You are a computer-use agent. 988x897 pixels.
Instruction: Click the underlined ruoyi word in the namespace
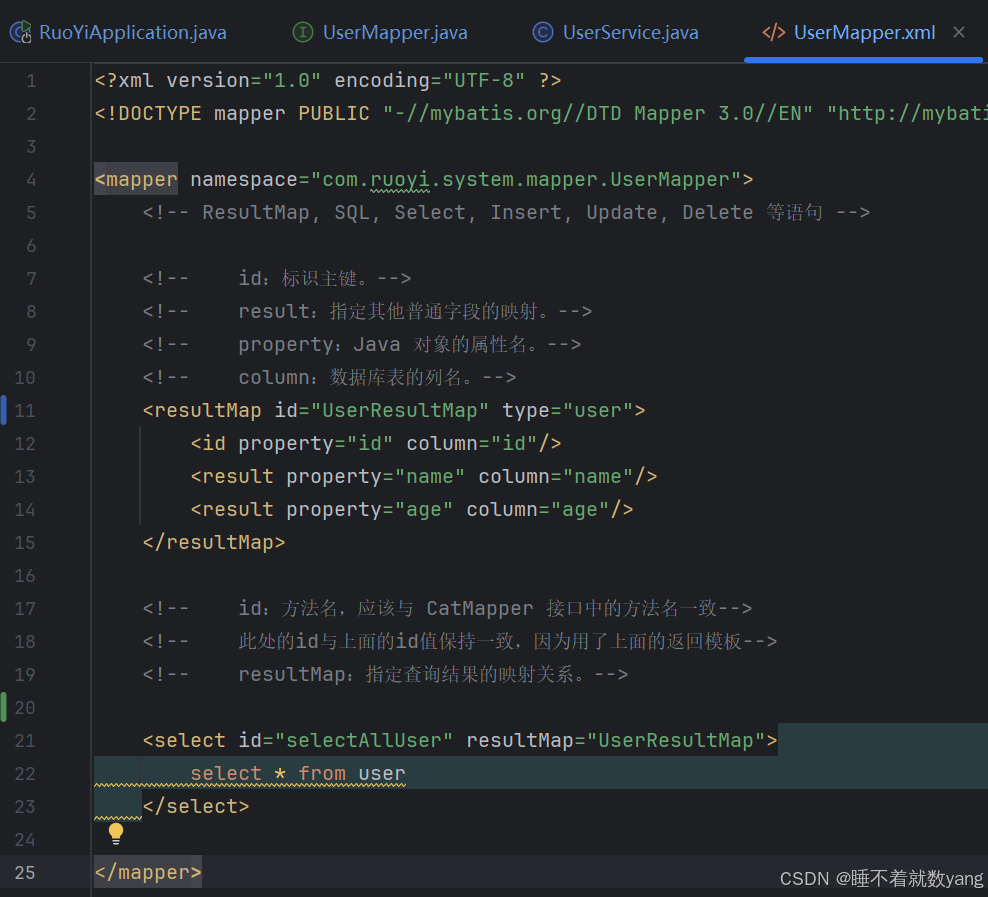[x=398, y=179]
